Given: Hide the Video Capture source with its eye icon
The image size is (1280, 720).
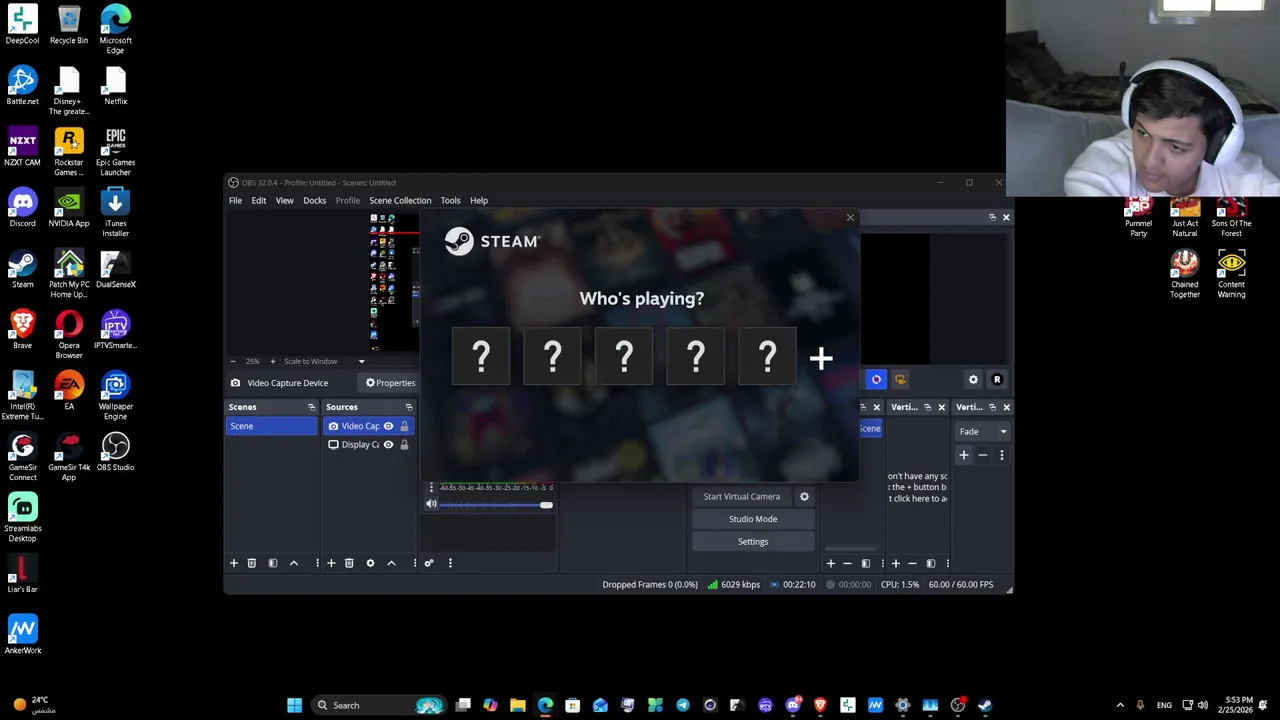Looking at the screenshot, I should [388, 426].
